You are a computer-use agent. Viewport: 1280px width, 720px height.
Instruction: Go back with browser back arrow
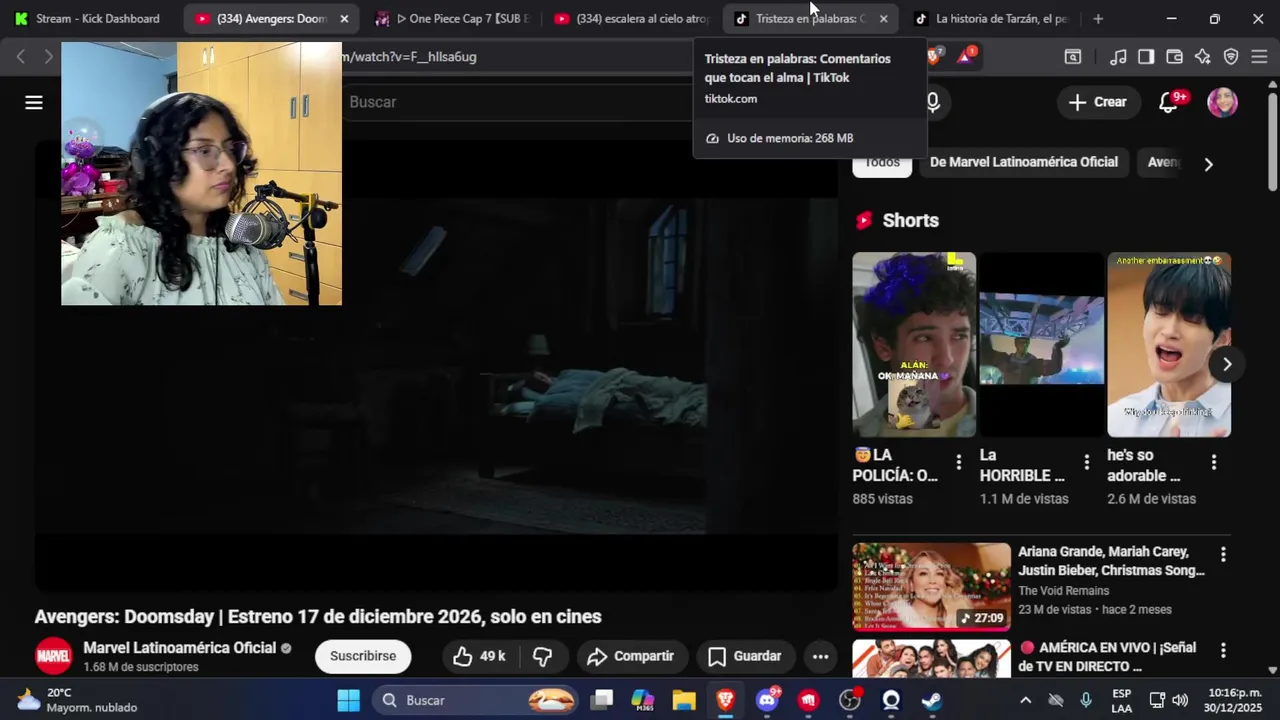[21, 57]
